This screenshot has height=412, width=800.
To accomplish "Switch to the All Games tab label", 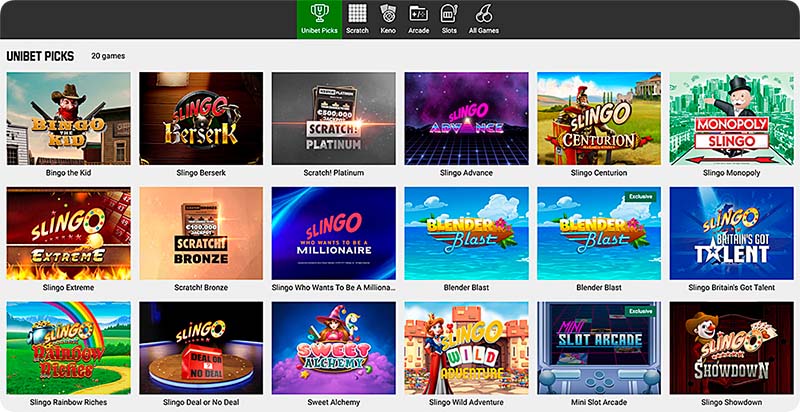I will (x=484, y=31).
